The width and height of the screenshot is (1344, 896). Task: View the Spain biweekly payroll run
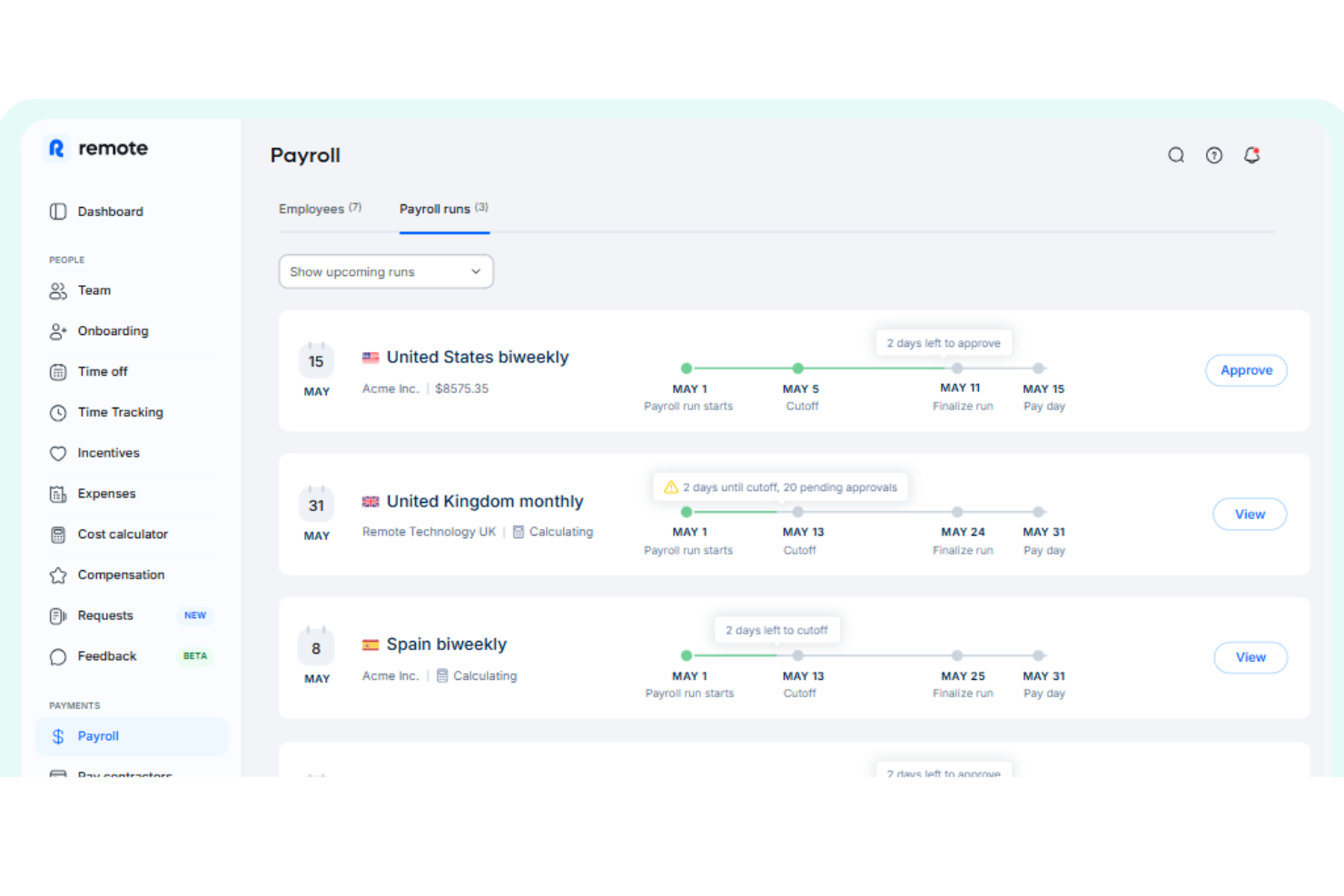click(1250, 657)
